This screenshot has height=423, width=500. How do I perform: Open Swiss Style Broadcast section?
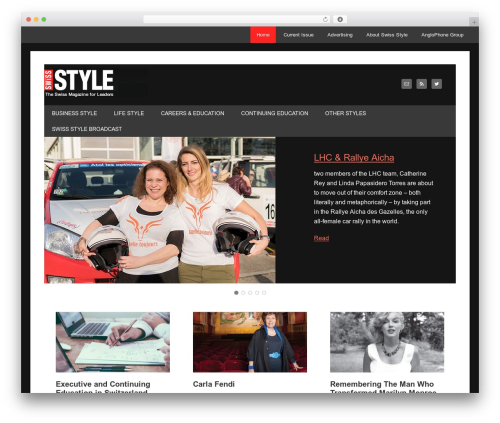(87, 129)
